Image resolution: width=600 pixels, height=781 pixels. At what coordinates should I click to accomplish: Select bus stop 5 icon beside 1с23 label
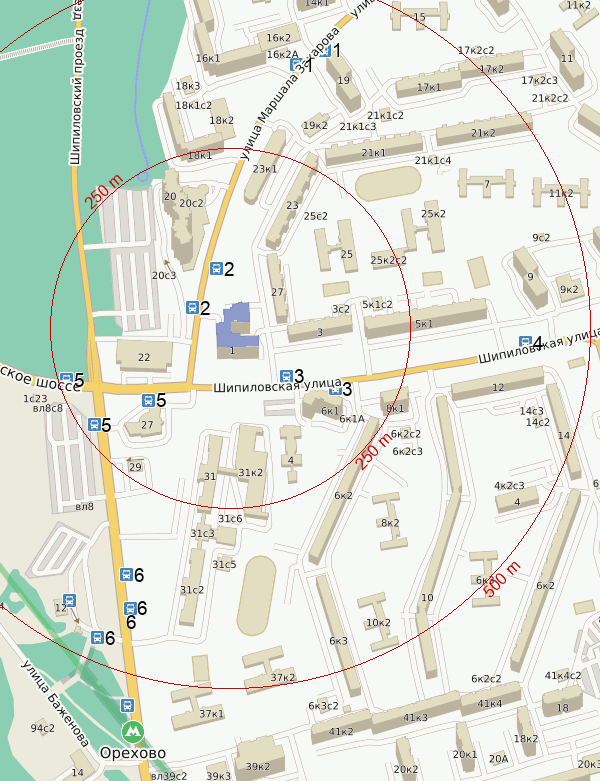point(66,378)
